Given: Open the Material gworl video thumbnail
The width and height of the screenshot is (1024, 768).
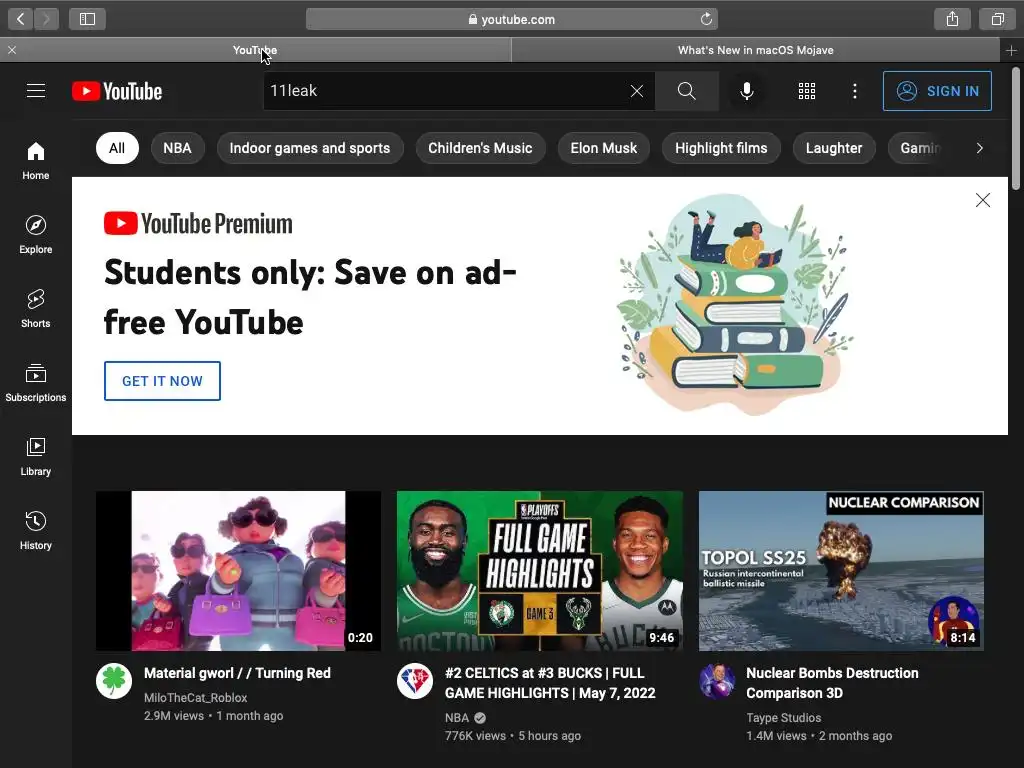Looking at the screenshot, I should pyautogui.click(x=238, y=571).
